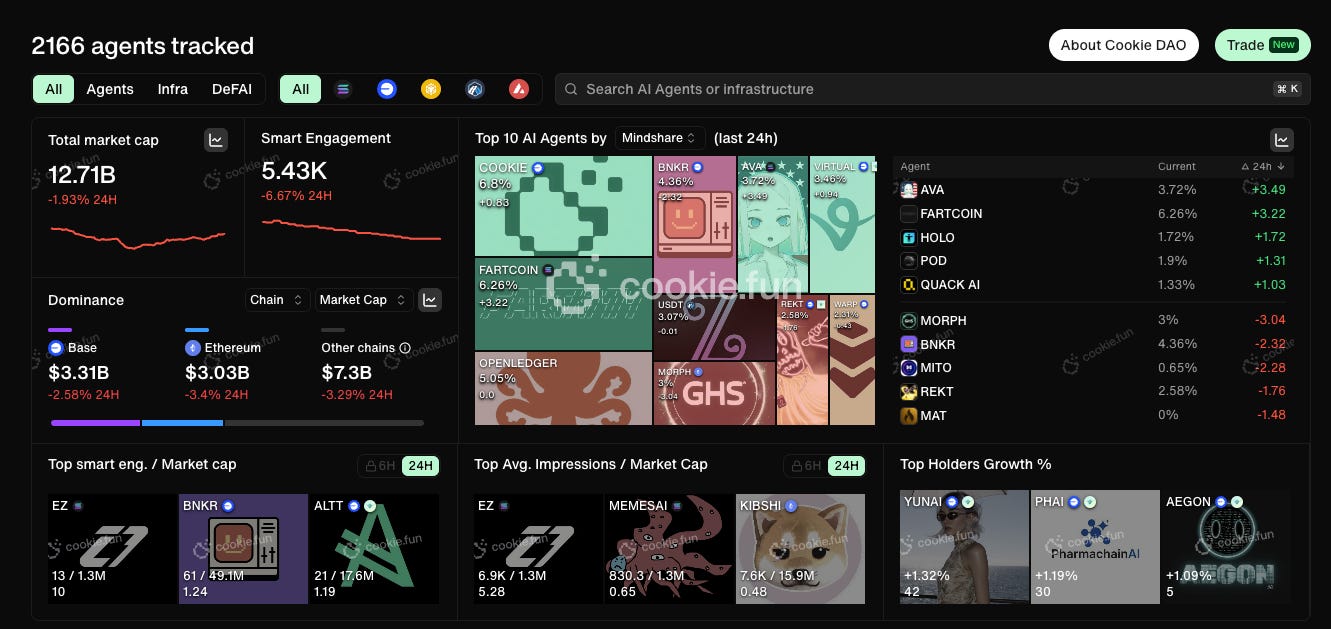Select 24H in Top Avg. Impressions panel
Image resolution: width=1331 pixels, height=629 pixels.
coord(846,466)
